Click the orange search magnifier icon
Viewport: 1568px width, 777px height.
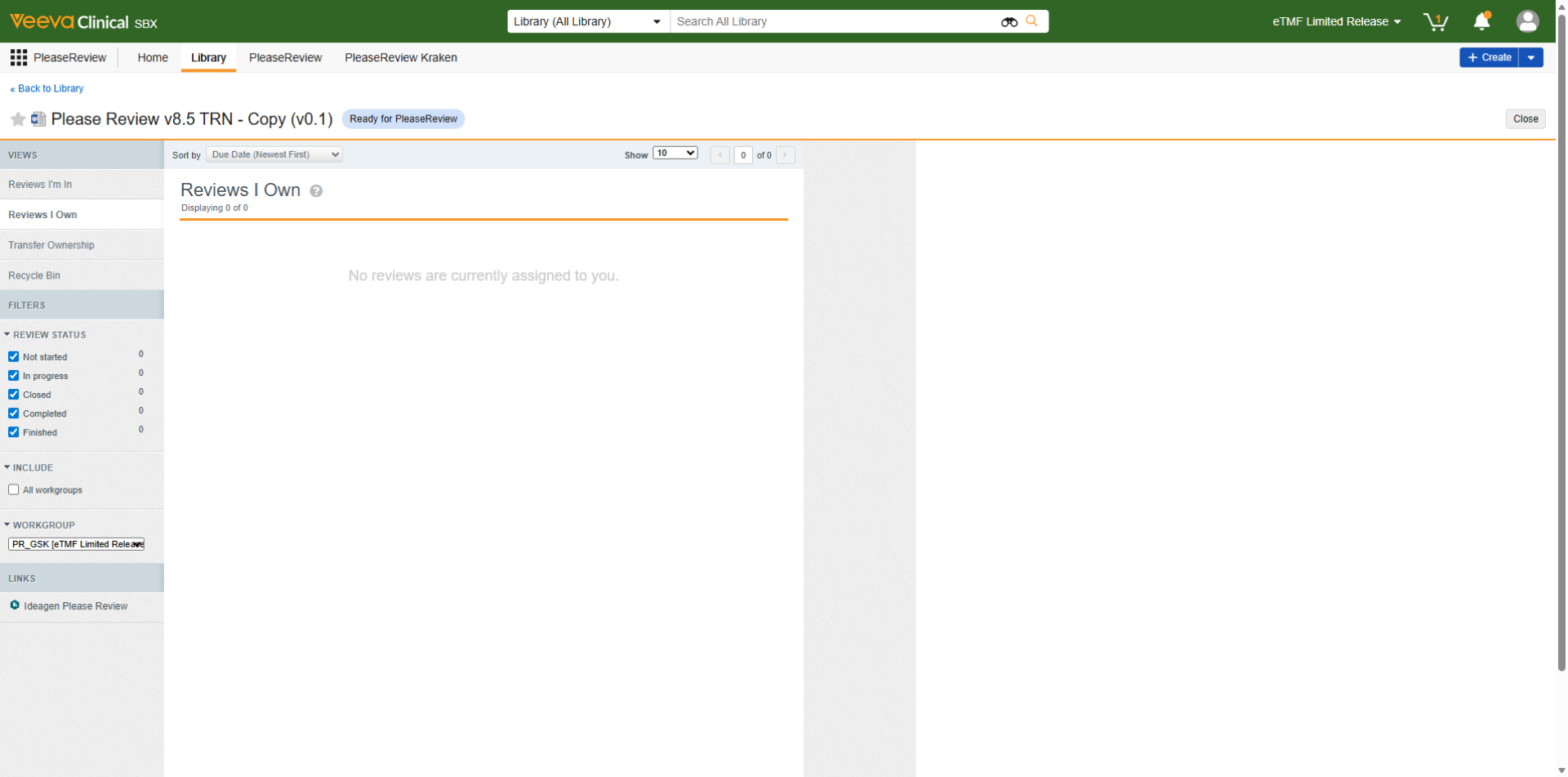pyautogui.click(x=1032, y=21)
